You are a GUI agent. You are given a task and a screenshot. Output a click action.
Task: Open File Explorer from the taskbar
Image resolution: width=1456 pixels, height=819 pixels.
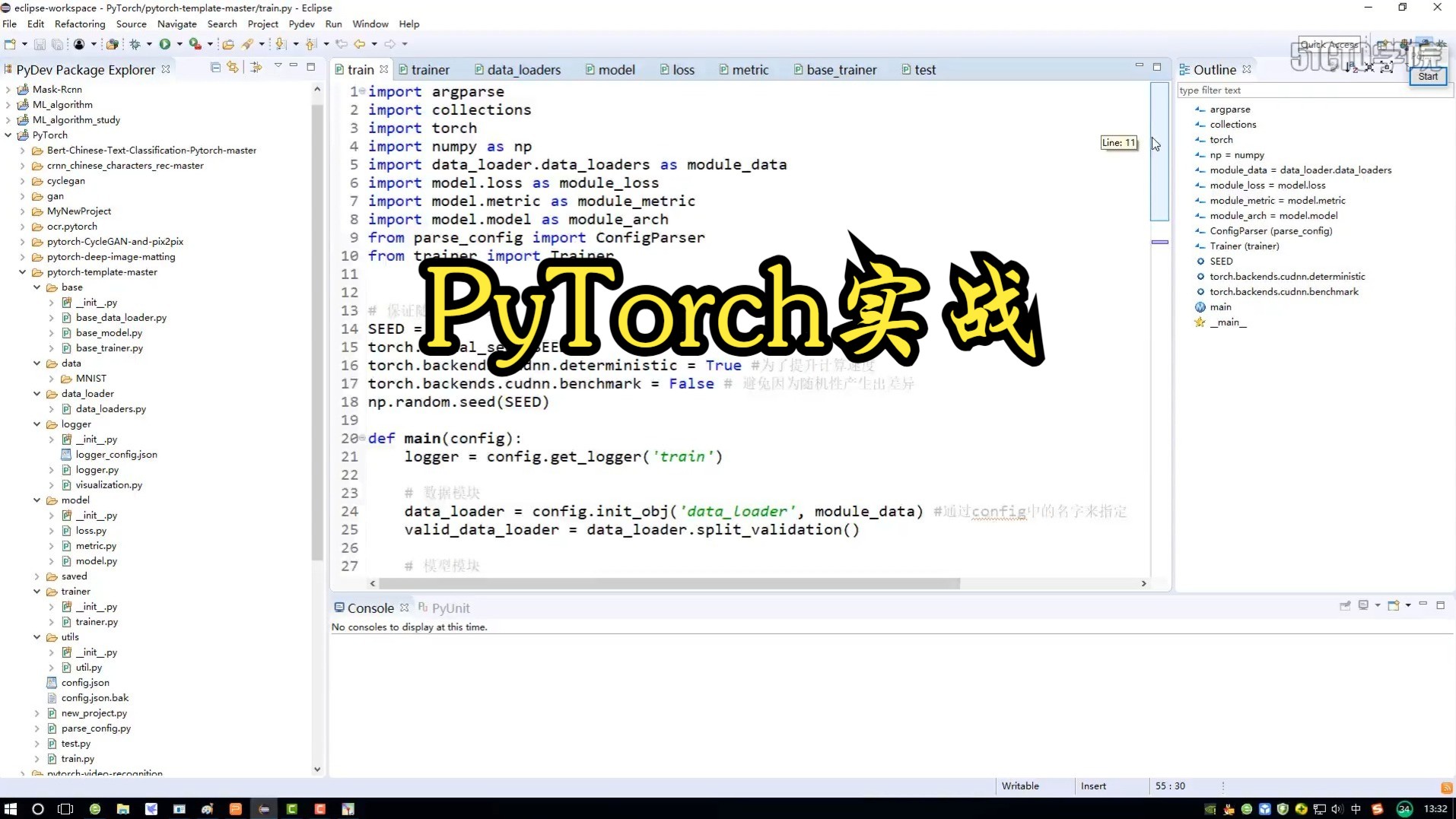122,809
